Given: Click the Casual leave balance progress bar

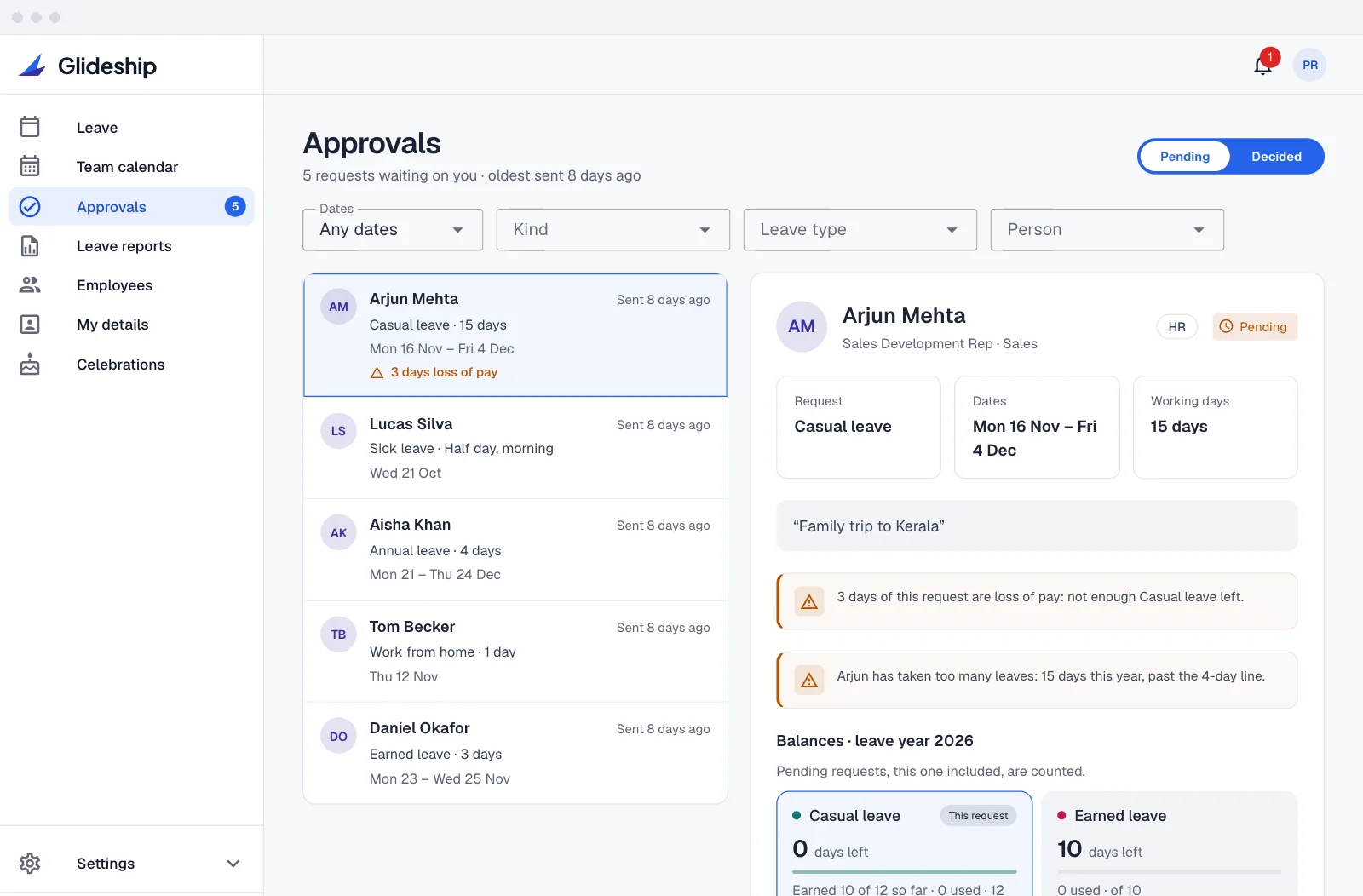Looking at the screenshot, I should (905, 871).
